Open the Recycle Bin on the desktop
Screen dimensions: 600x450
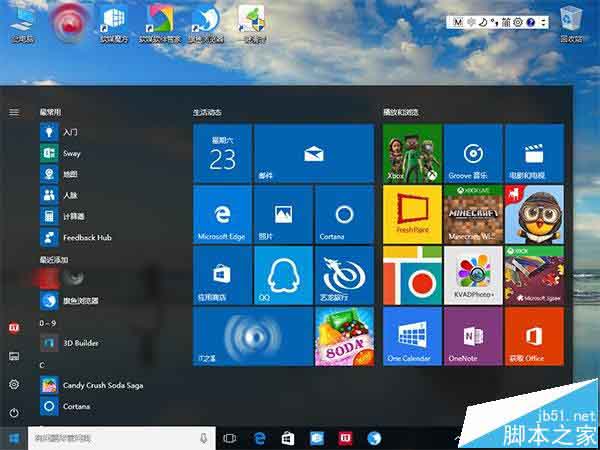pos(571,23)
